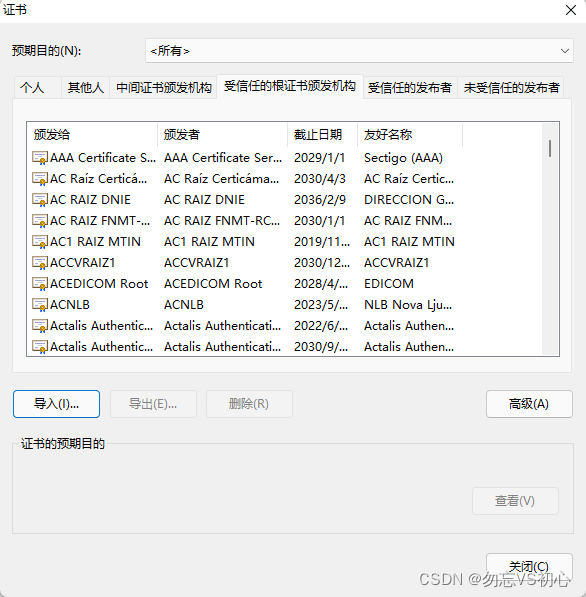Click the 2036/2/9 expiration date
Screen dimensions: 586x597
pyautogui.click(x=320, y=200)
